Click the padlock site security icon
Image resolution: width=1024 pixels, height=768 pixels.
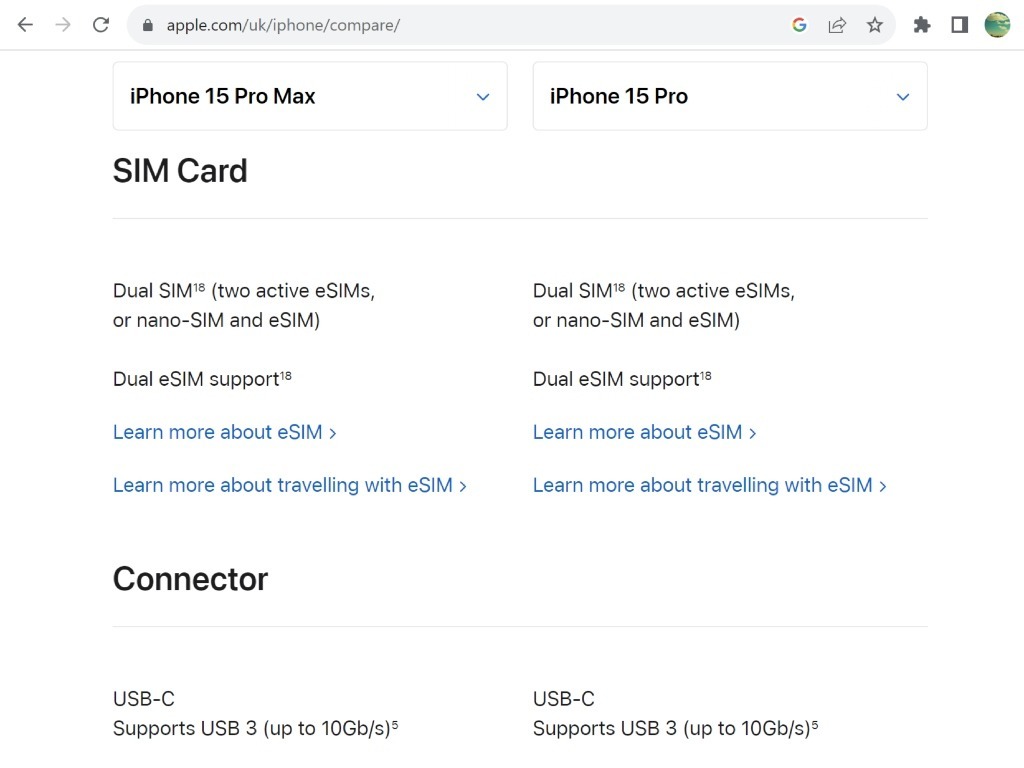[x=146, y=24]
